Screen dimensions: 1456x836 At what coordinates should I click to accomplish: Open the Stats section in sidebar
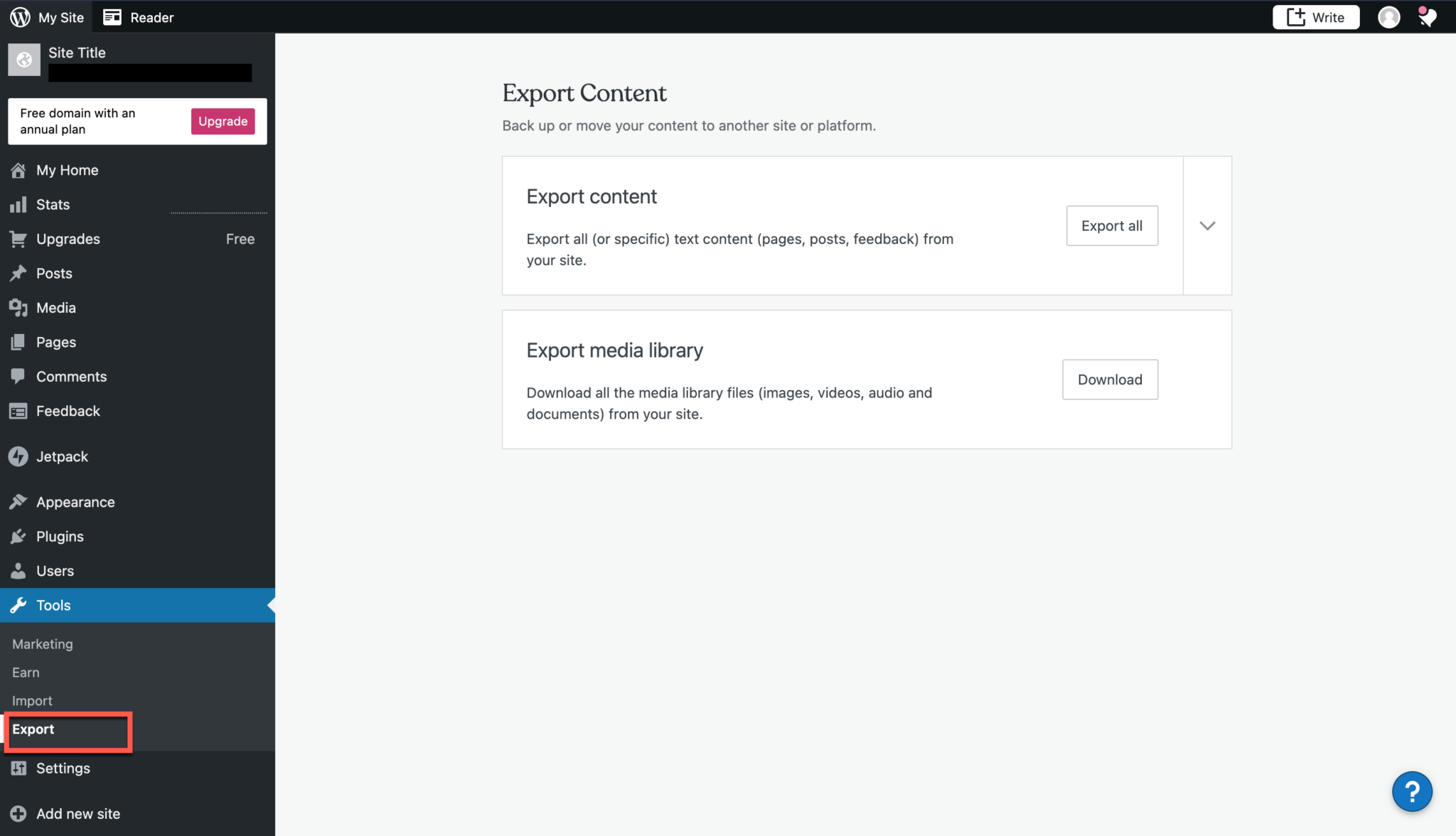pos(19,205)
